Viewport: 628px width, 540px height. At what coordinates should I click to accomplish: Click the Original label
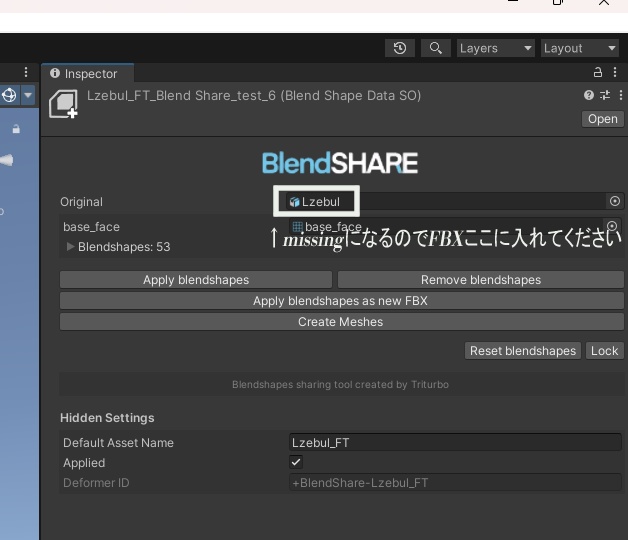(81, 202)
